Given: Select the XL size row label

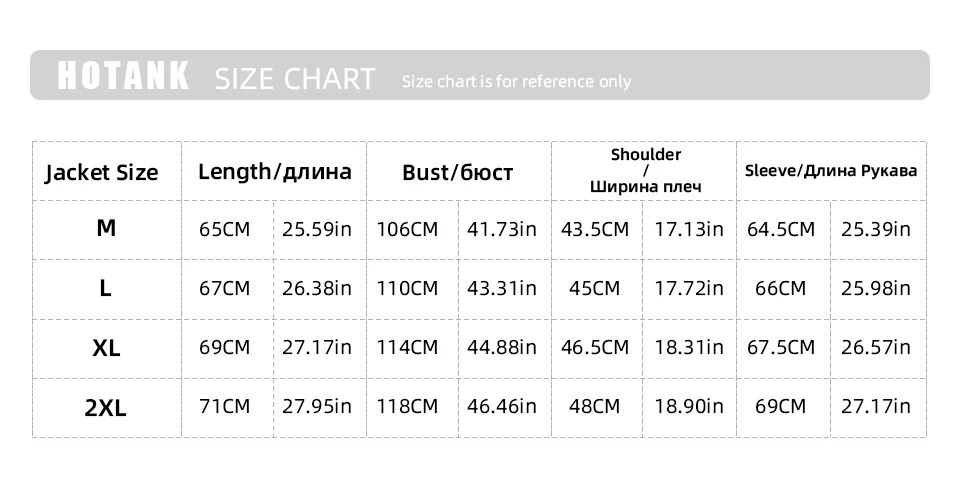Looking at the screenshot, I should (106, 348).
